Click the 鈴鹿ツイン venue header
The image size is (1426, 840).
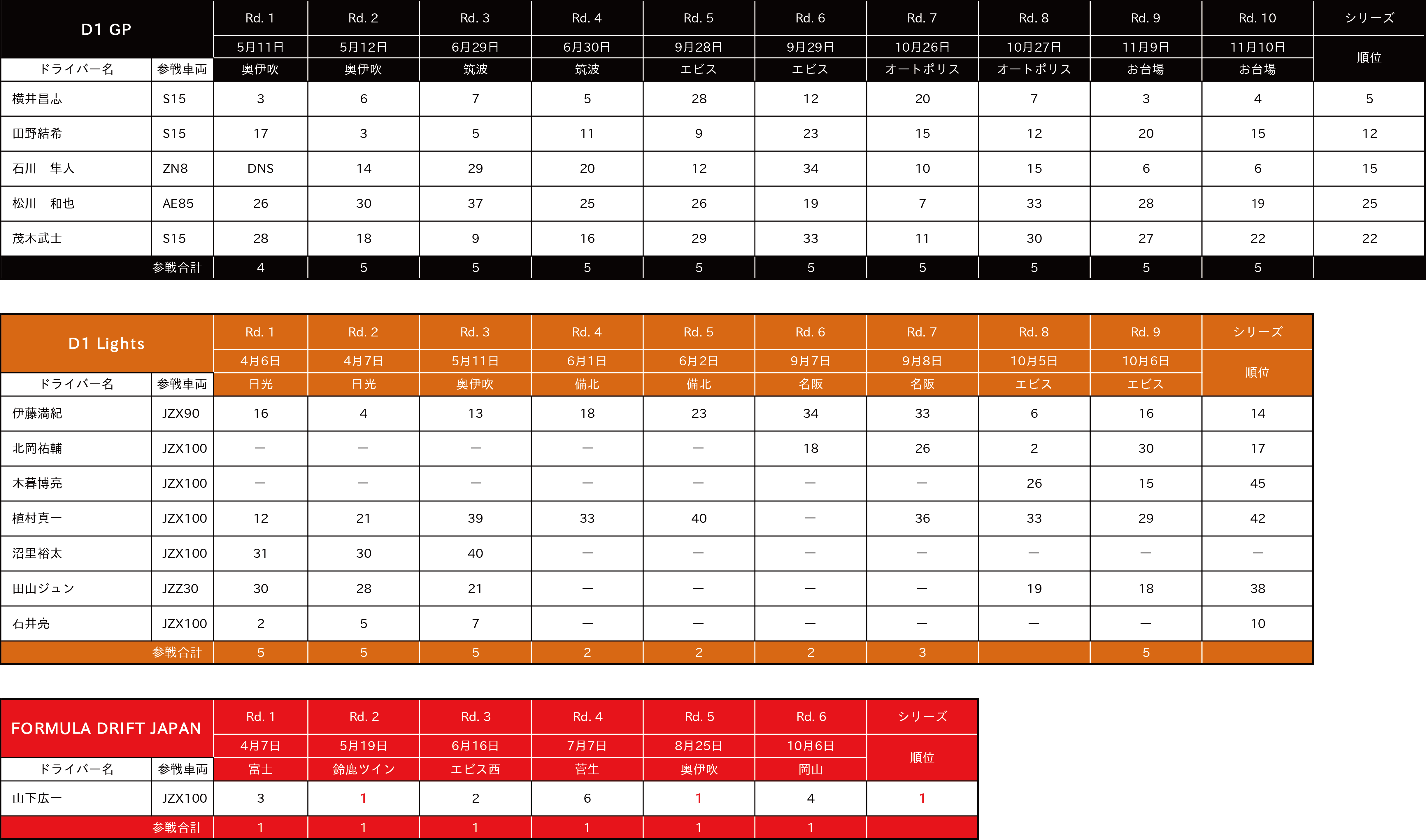[363, 769]
